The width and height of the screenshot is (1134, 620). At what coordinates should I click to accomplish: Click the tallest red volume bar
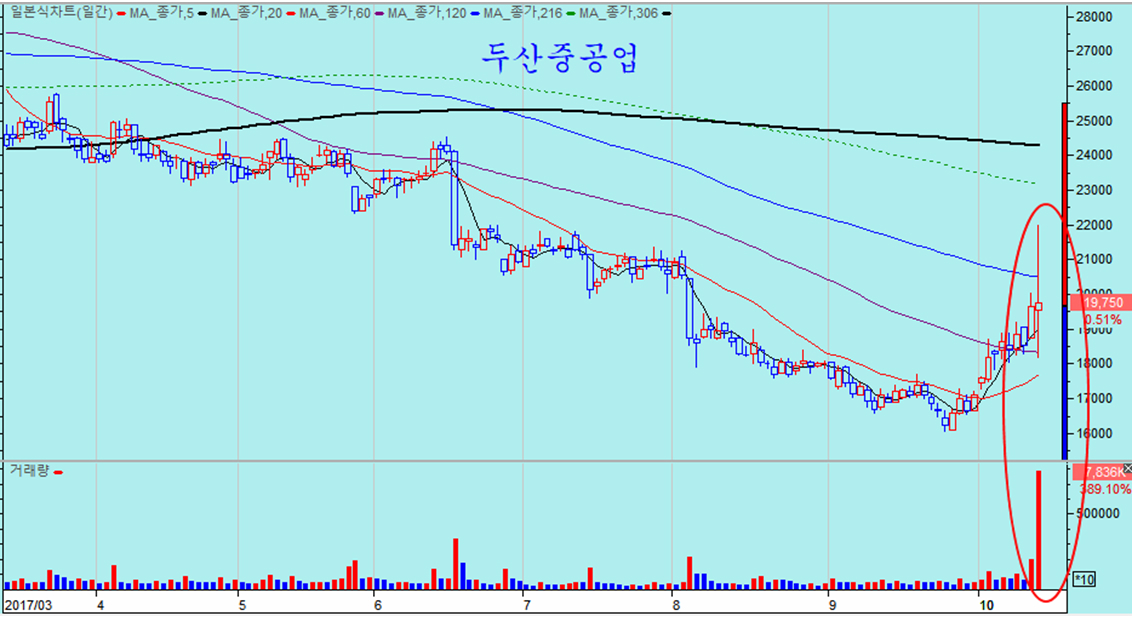[x=1039, y=529]
